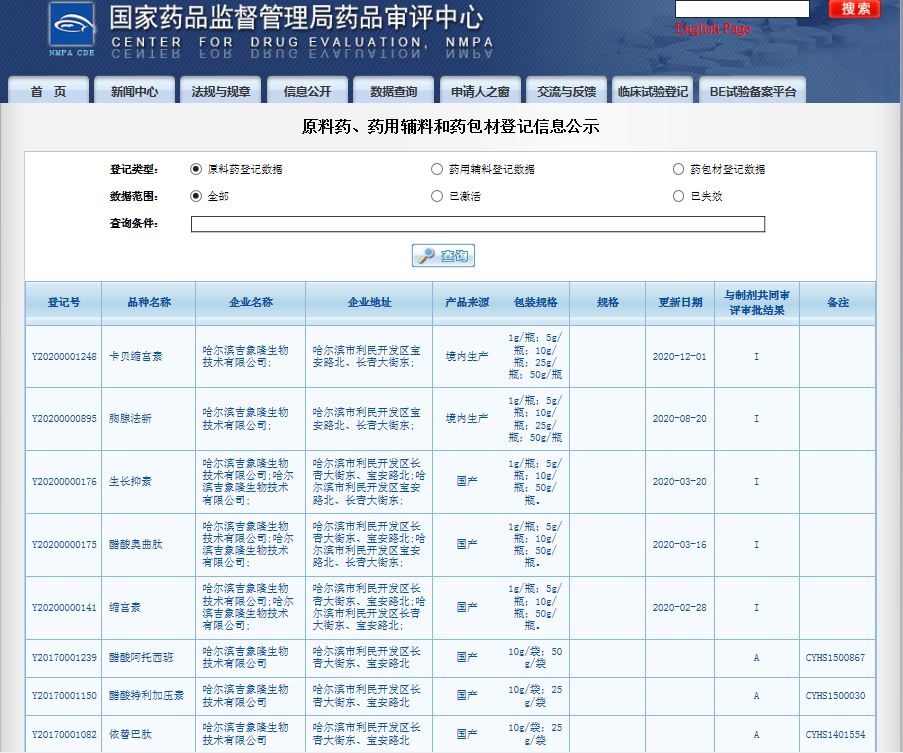Image resolution: width=903 pixels, height=753 pixels.
Task: Choose the 已失效 data range option
Action: pyautogui.click(x=680, y=196)
